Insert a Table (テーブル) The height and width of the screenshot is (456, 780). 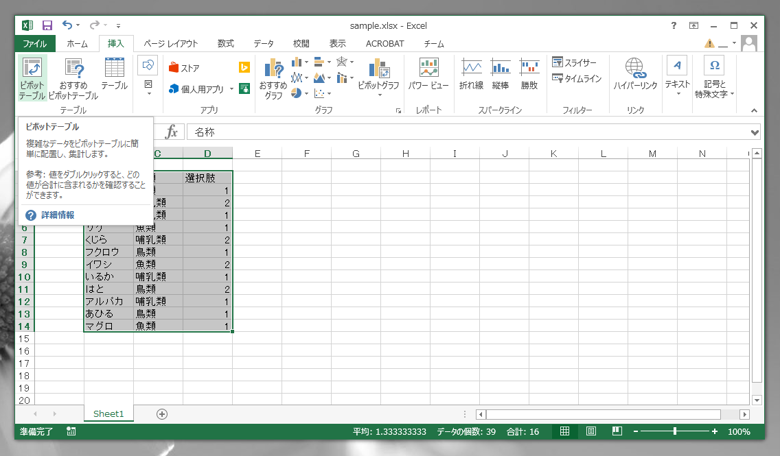pyautogui.click(x=114, y=74)
